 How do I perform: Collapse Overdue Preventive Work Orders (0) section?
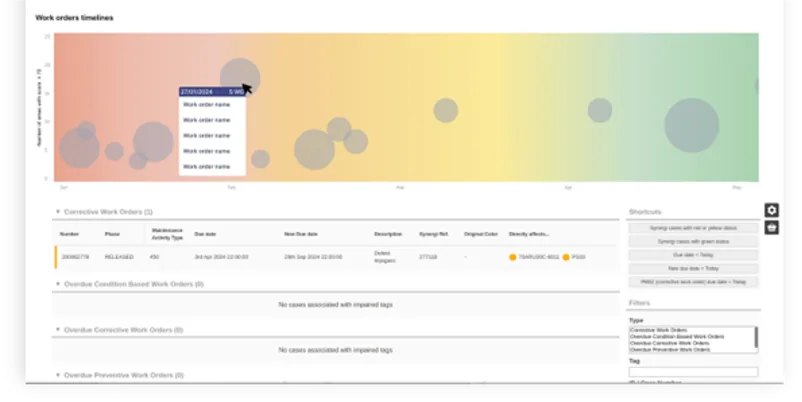coord(58,375)
